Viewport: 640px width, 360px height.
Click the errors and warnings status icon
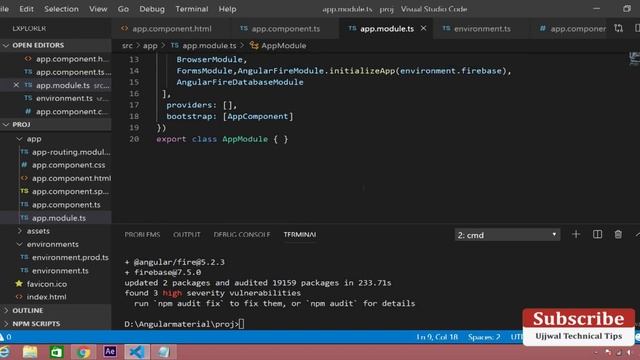coord(6,337)
